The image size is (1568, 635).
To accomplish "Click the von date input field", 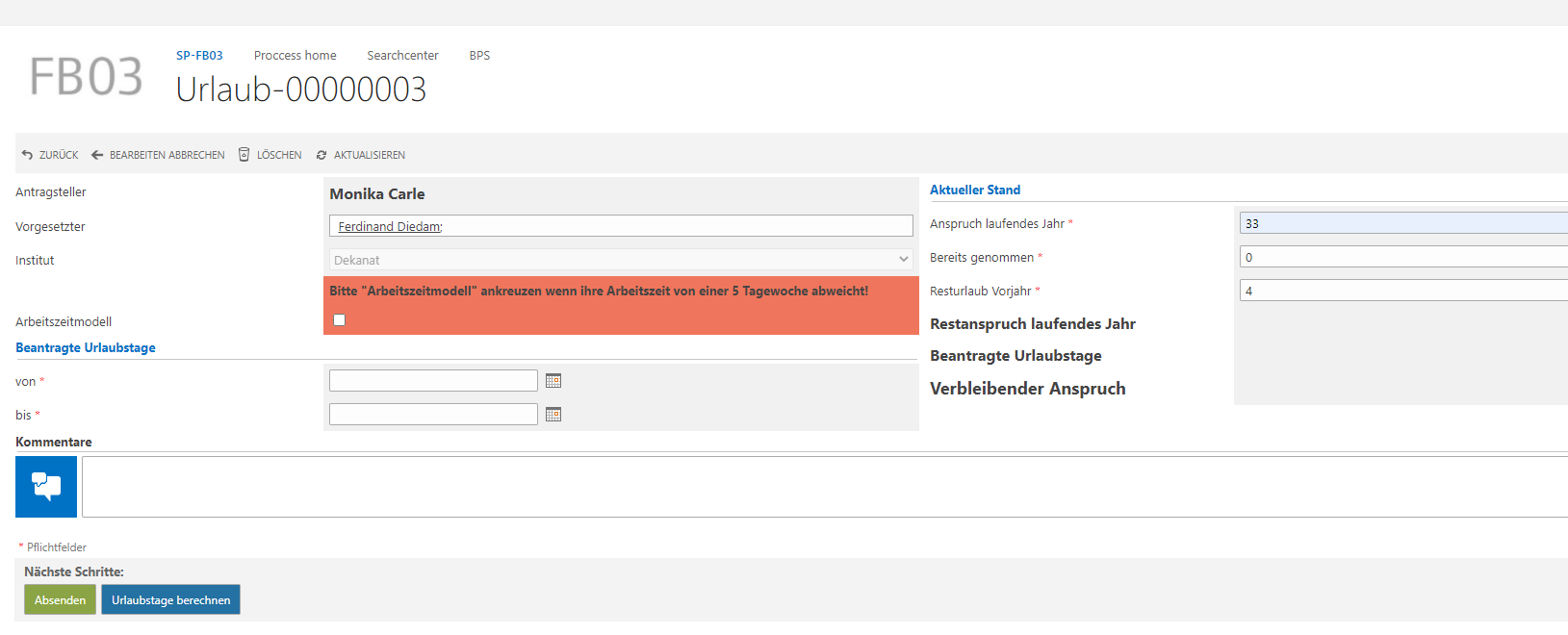I will point(433,381).
